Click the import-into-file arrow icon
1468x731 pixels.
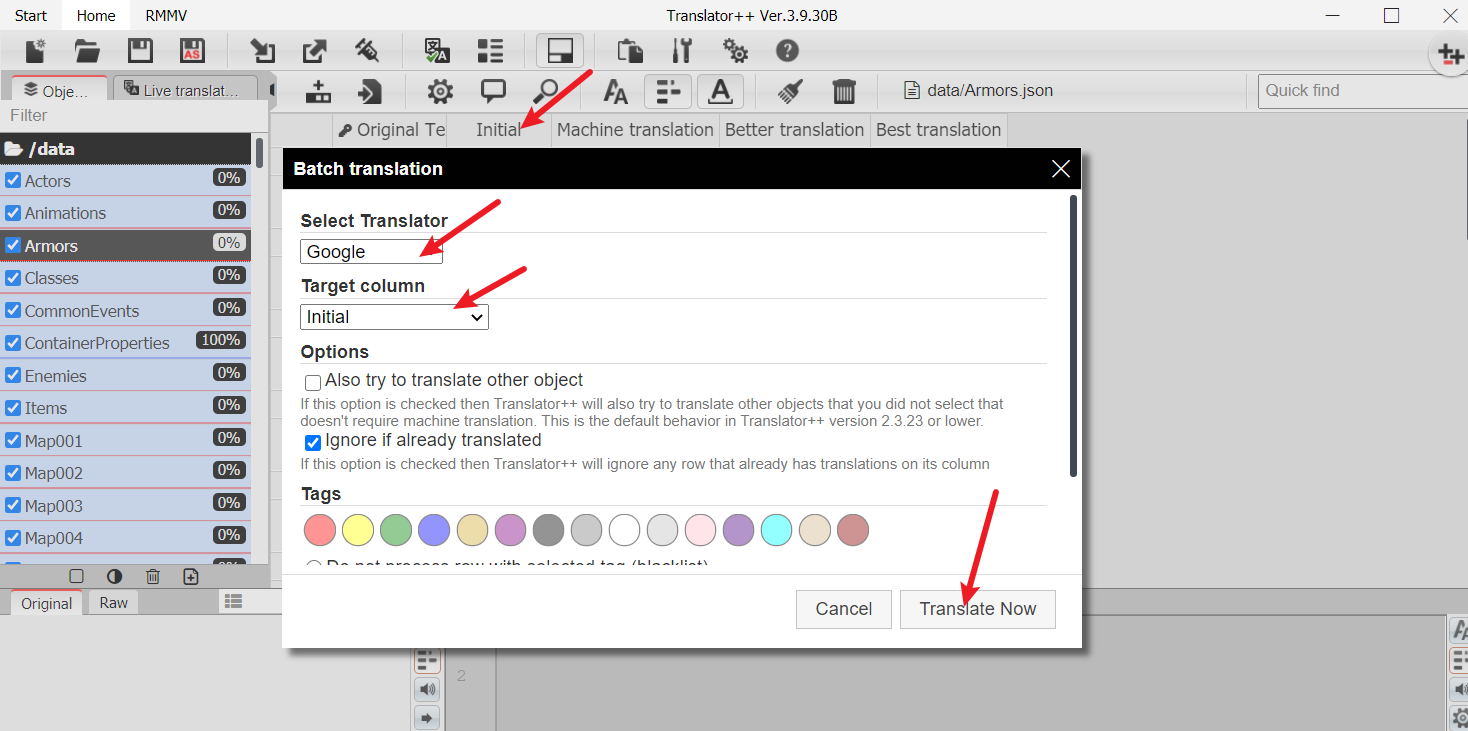coord(370,91)
